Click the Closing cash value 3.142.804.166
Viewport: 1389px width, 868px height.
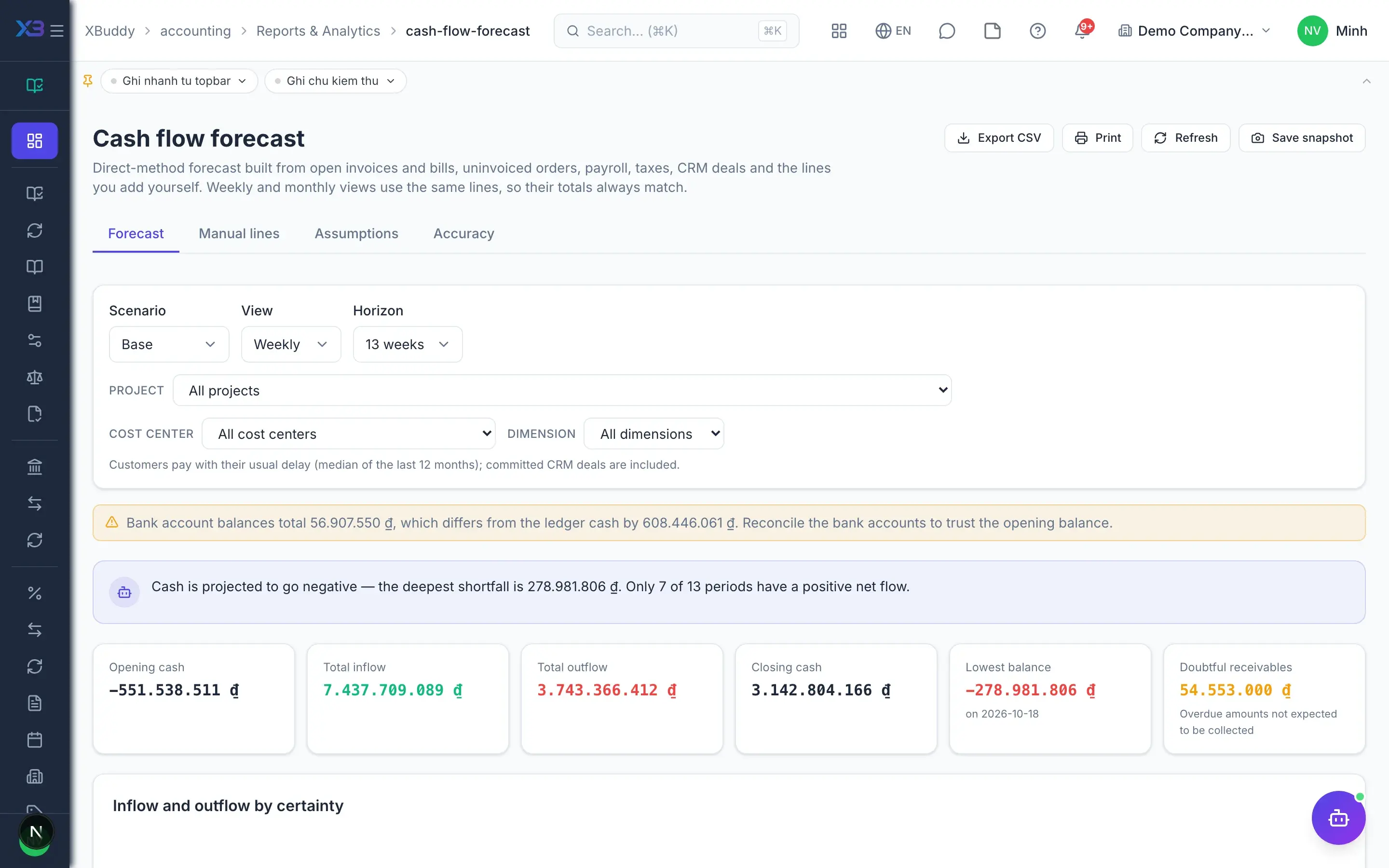tap(821, 690)
